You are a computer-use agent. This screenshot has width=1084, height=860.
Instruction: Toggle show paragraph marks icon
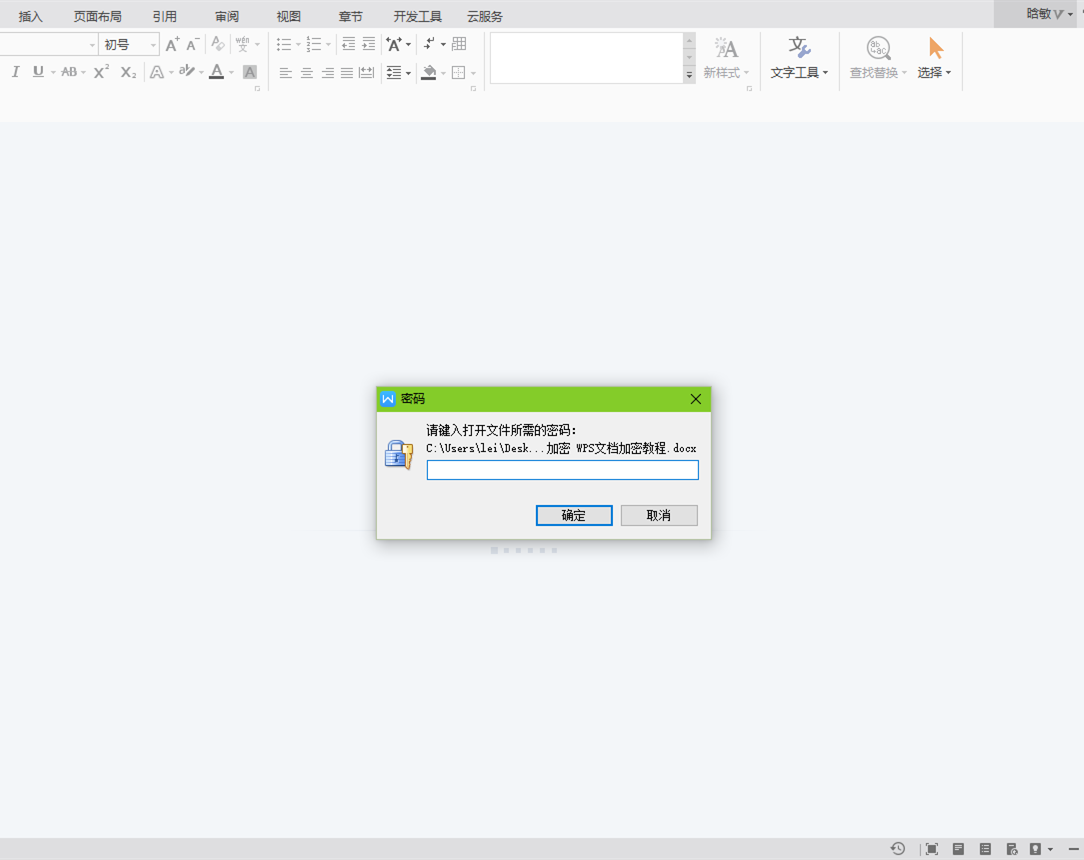pyautogui.click(x=429, y=44)
